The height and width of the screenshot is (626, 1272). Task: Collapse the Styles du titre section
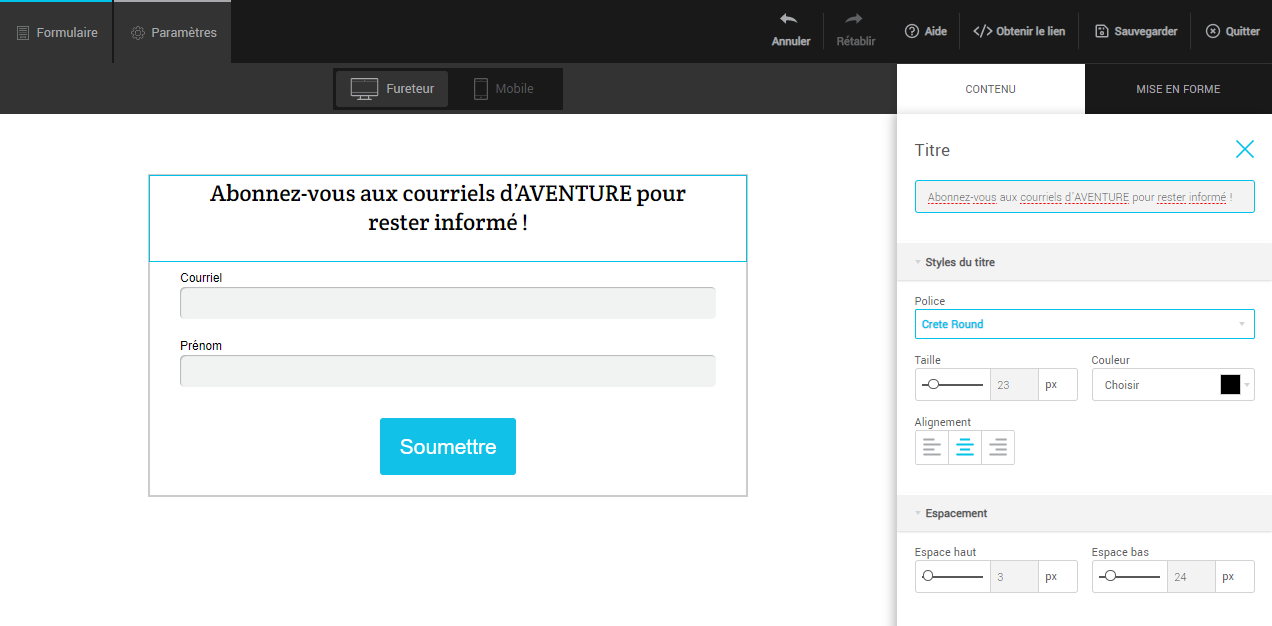[959, 262]
